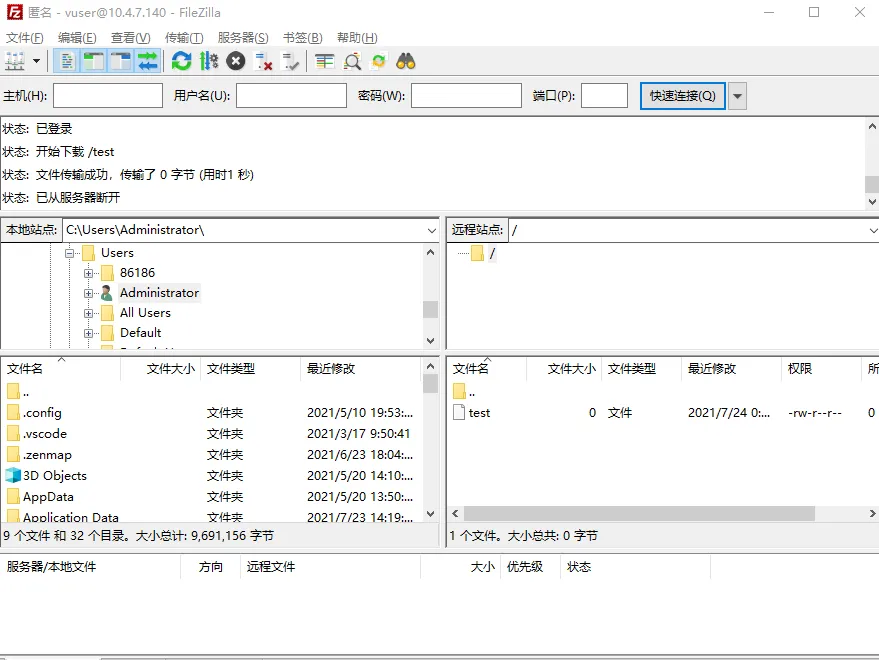Select the remote test file
The image size is (879, 660).
479,413
